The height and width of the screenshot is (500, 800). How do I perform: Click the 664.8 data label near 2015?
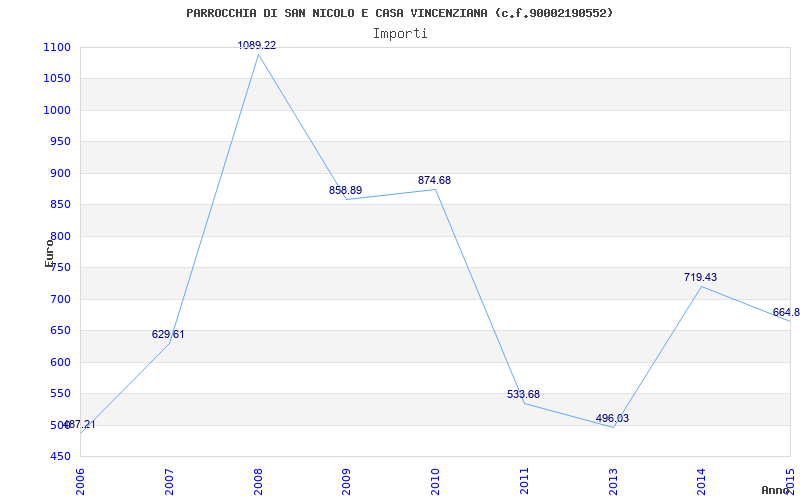click(786, 312)
